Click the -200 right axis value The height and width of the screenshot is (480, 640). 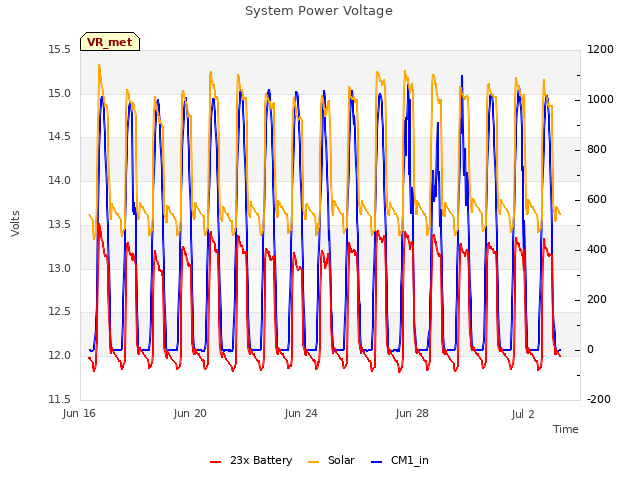(599, 399)
